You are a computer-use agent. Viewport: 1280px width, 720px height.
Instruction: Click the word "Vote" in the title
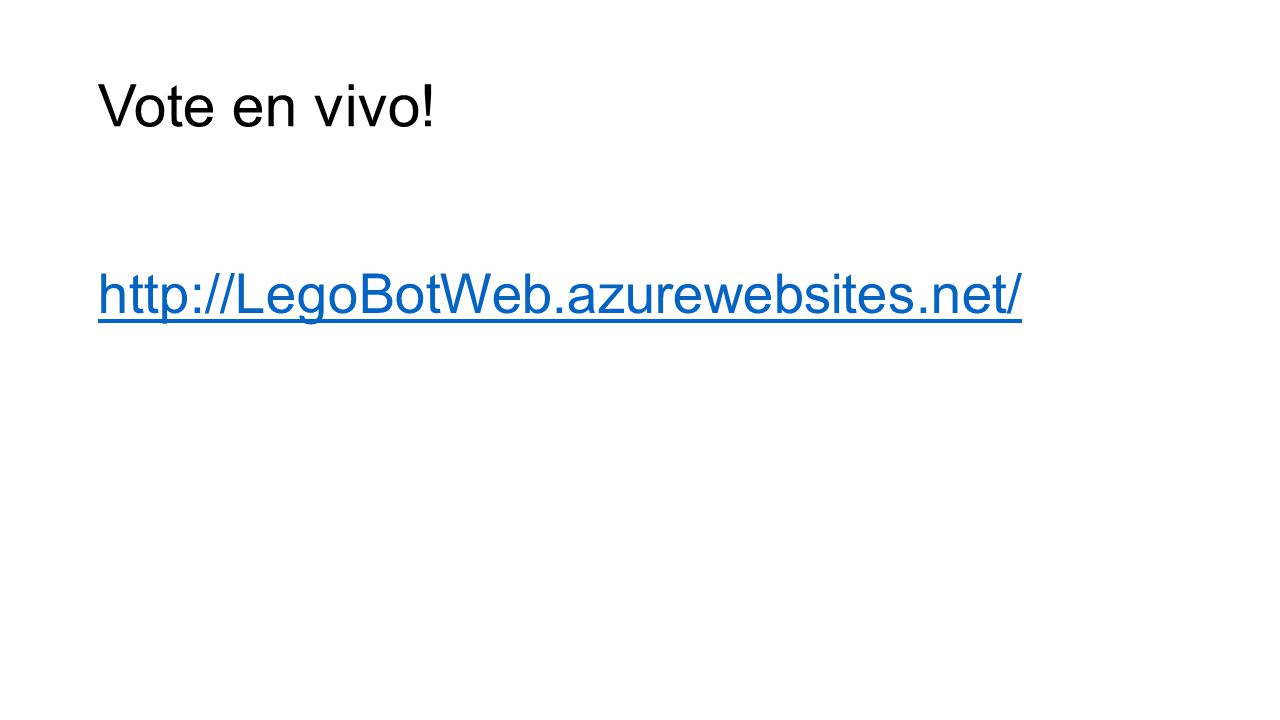click(156, 106)
